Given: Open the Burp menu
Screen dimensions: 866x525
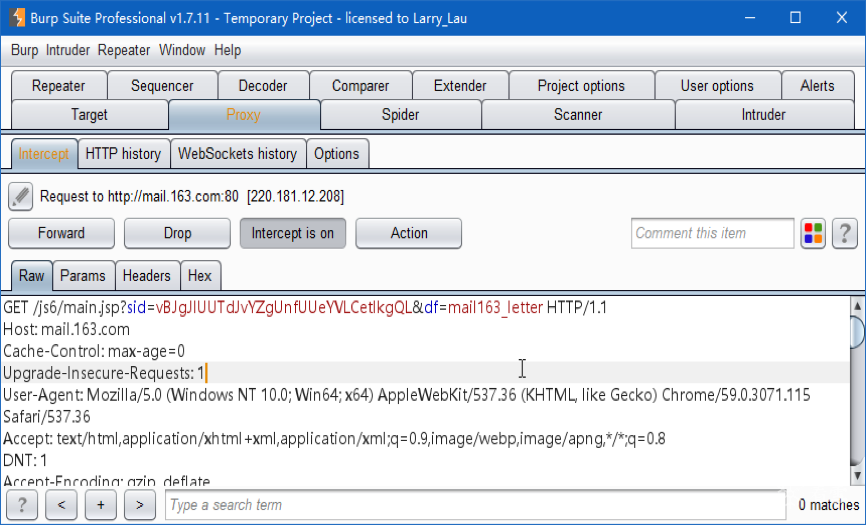Looking at the screenshot, I should tap(24, 50).
